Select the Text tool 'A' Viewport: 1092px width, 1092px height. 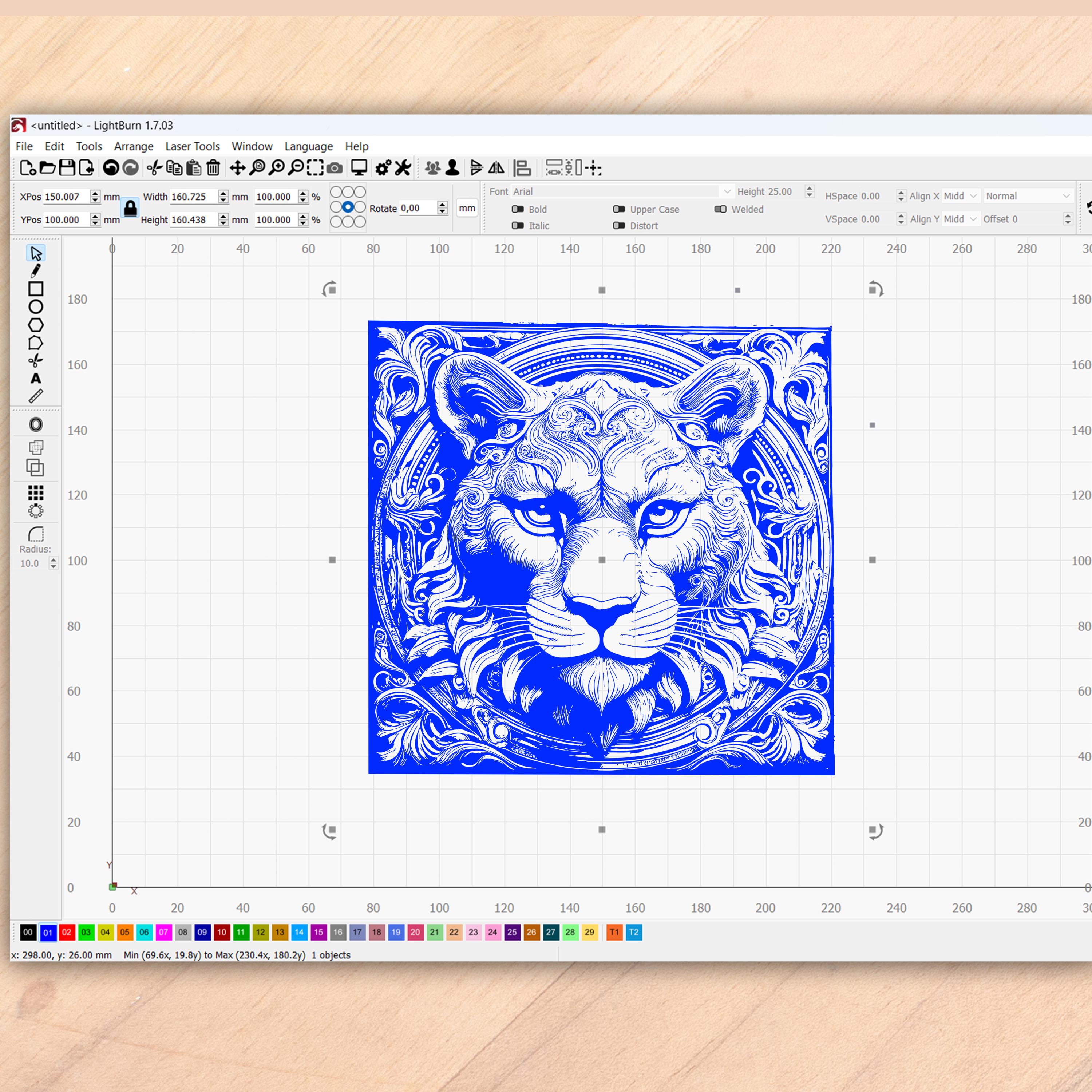[x=36, y=379]
